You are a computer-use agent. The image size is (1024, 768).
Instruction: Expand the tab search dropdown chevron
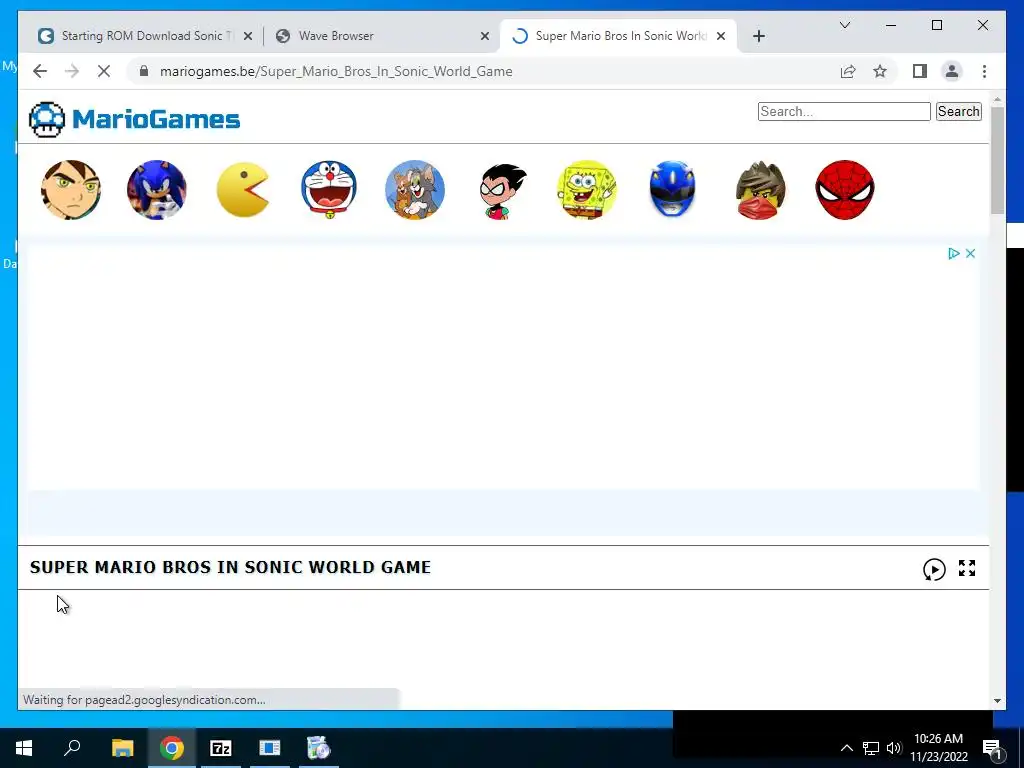(x=844, y=25)
